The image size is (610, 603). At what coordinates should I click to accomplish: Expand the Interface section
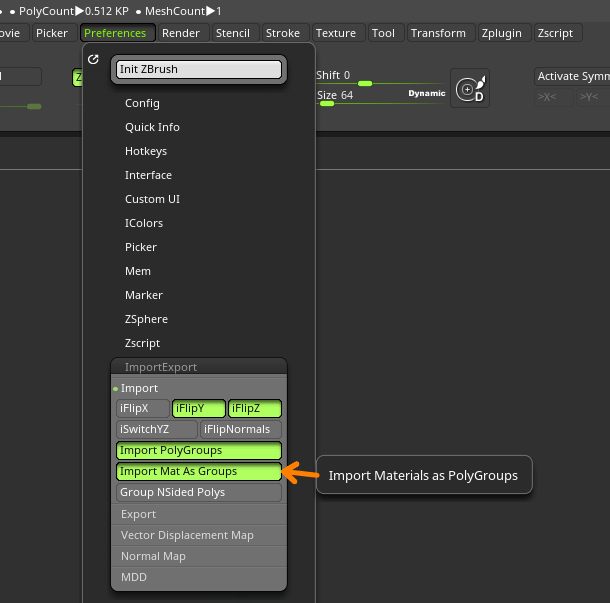(x=148, y=175)
